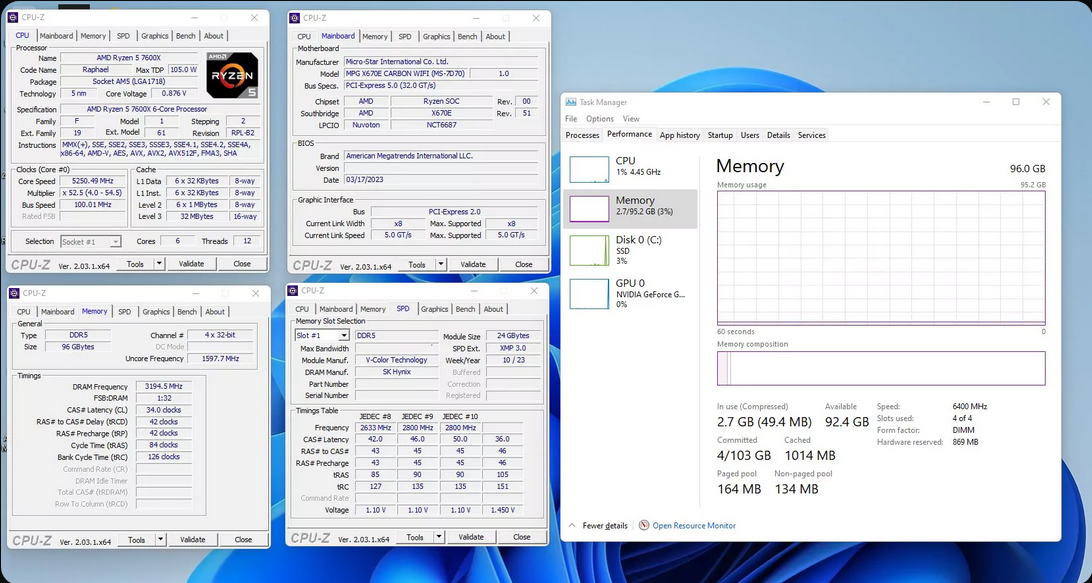1092x583 pixels.
Task: Select the CPU usage thumbnail graph in Task Manager
Action: (x=589, y=169)
